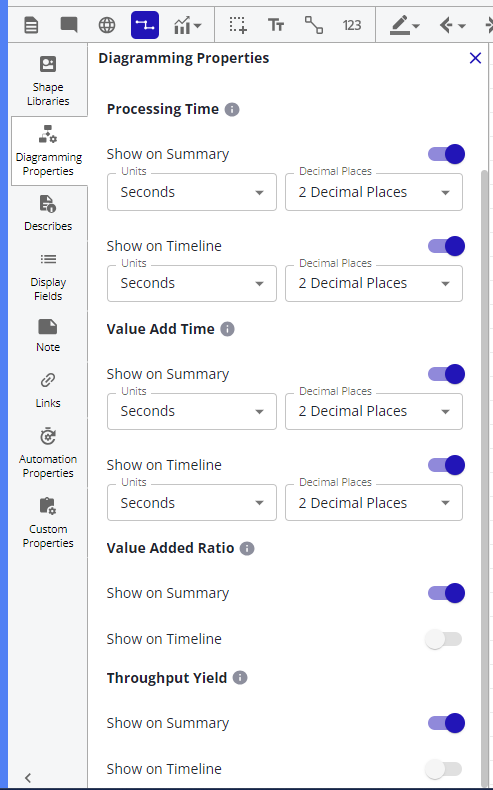493x790 pixels.
Task: Enable Value Added Ratio Show on Timeline
Action: [x=444, y=639]
